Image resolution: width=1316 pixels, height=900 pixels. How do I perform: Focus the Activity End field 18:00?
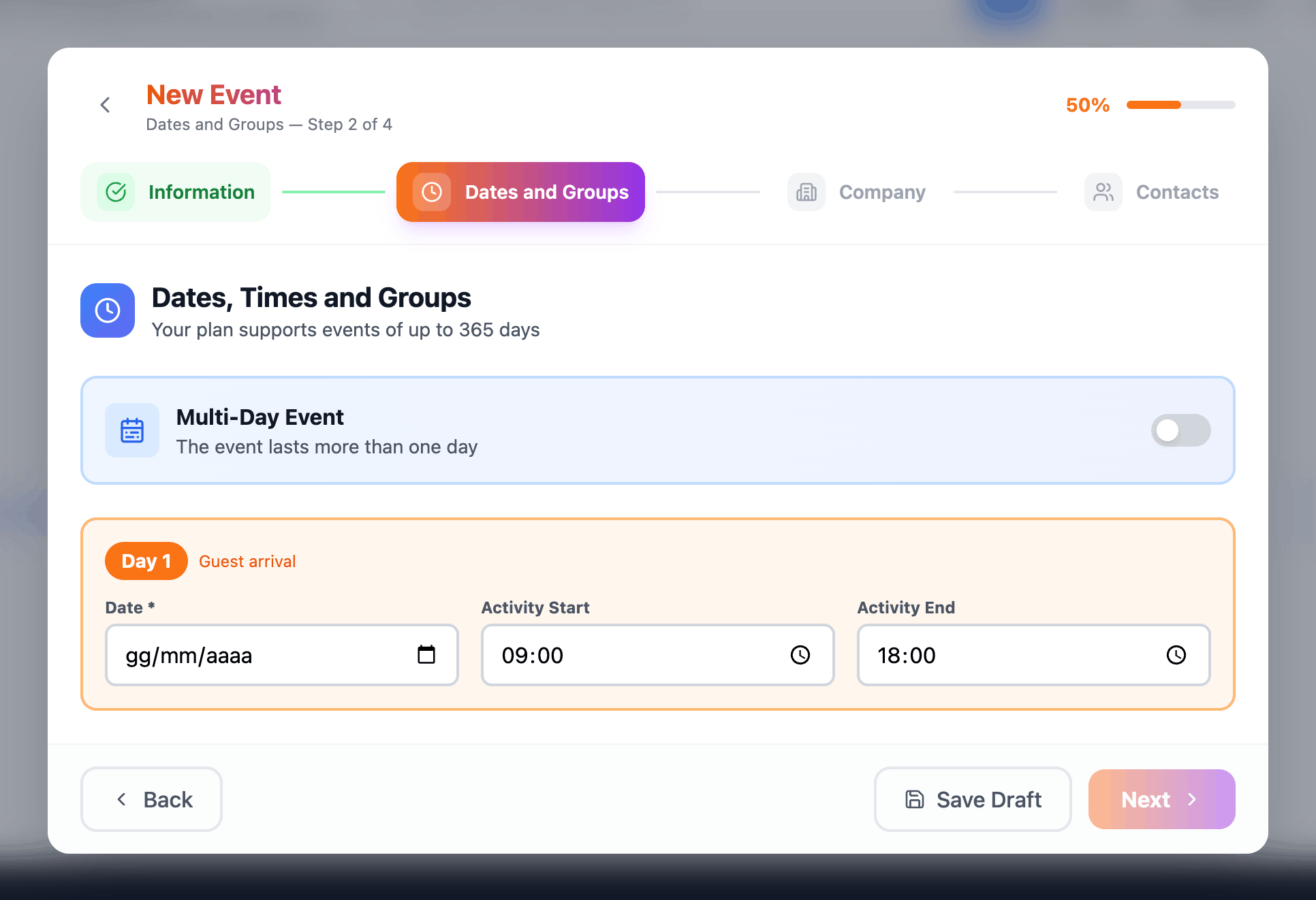pyautogui.click(x=1034, y=655)
